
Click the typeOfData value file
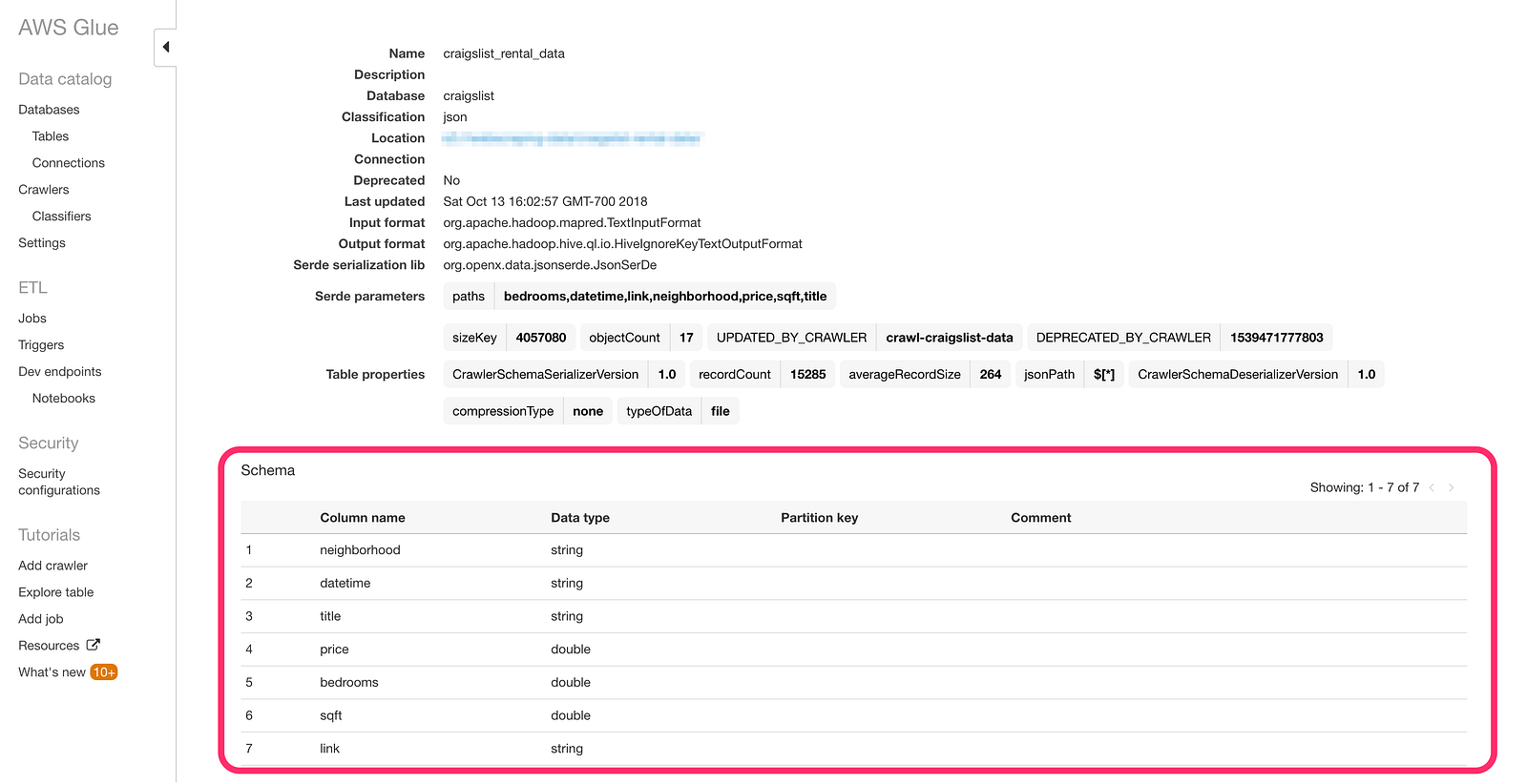point(721,411)
